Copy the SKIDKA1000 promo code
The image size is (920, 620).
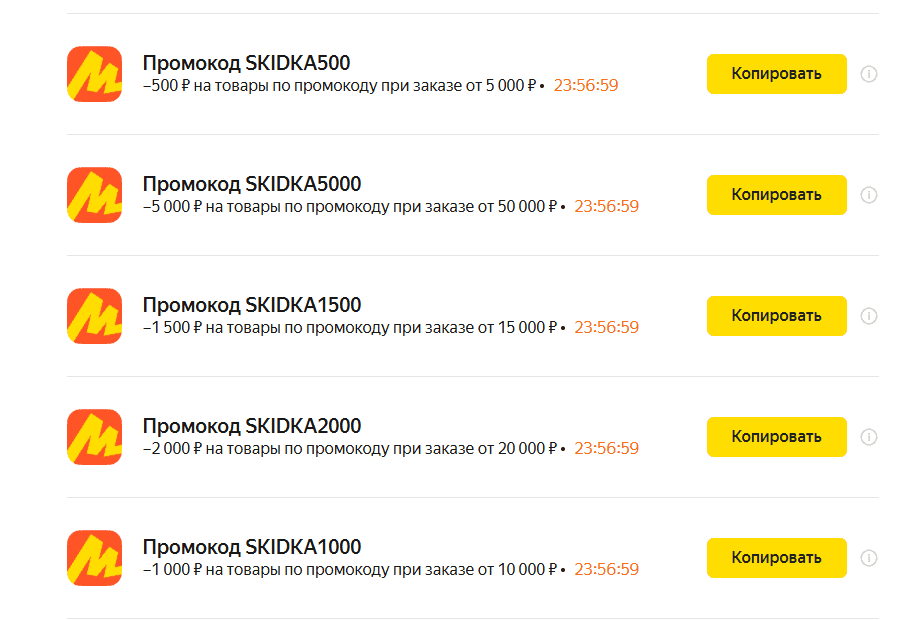point(776,558)
